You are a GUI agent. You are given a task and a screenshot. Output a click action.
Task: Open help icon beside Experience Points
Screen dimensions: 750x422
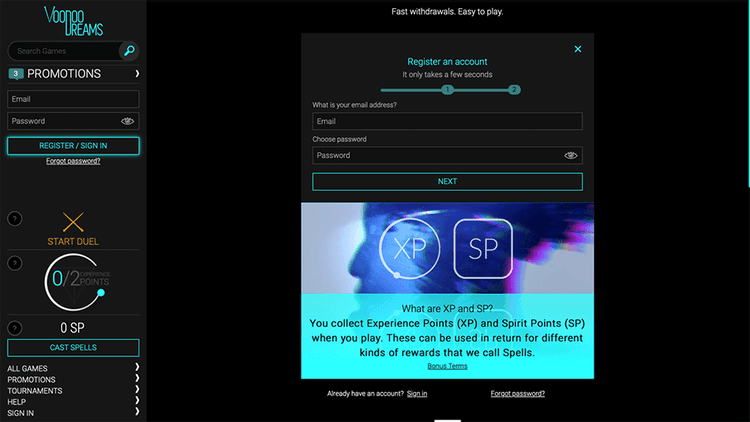[x=15, y=263]
